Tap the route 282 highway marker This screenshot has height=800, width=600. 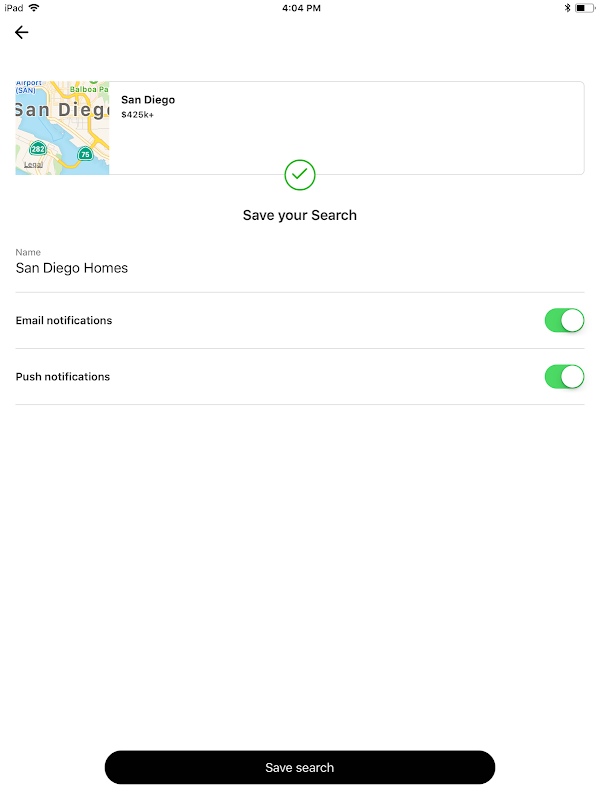[x=38, y=148]
